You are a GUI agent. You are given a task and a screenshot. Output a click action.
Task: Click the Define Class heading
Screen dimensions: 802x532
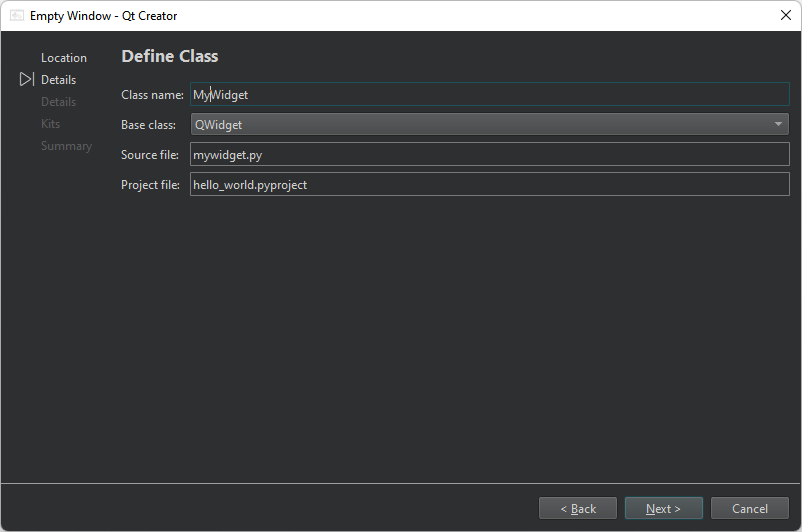pos(170,57)
